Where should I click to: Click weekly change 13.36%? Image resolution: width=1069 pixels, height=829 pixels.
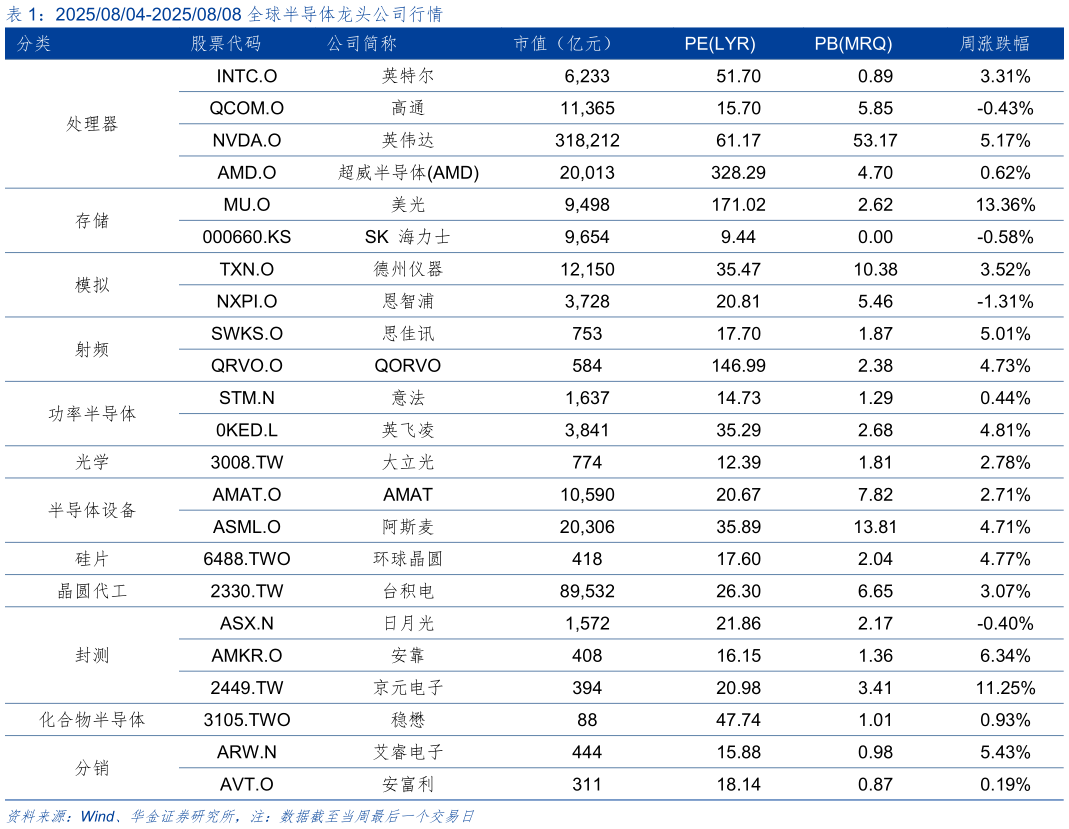[x=1006, y=205]
